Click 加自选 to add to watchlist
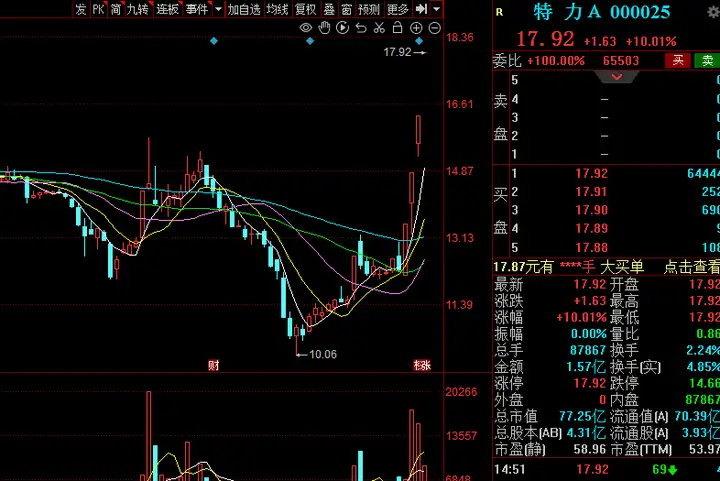Image resolution: width=720 pixels, height=481 pixels. coord(244,9)
